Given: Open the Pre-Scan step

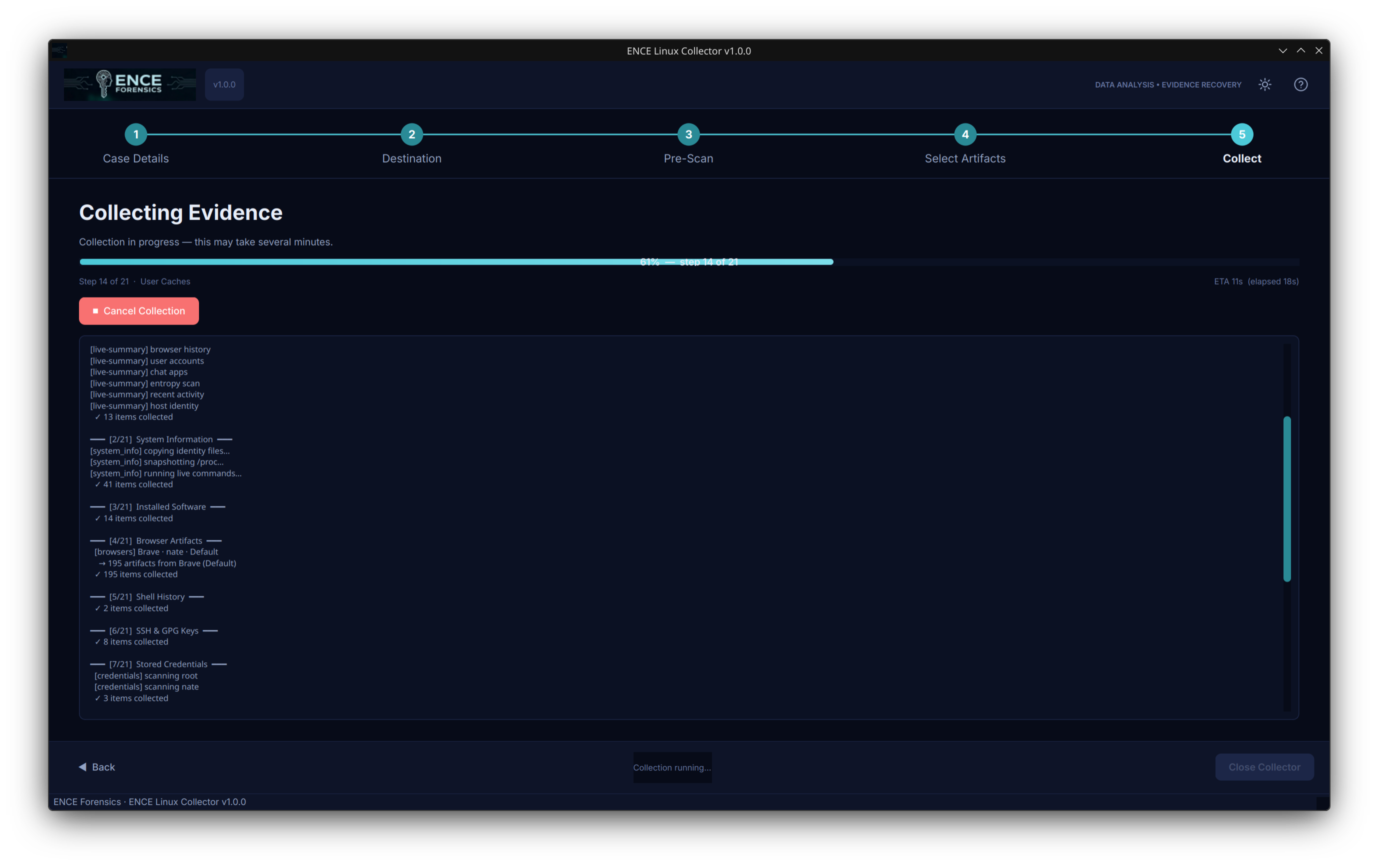Looking at the screenshot, I should coord(688,158).
